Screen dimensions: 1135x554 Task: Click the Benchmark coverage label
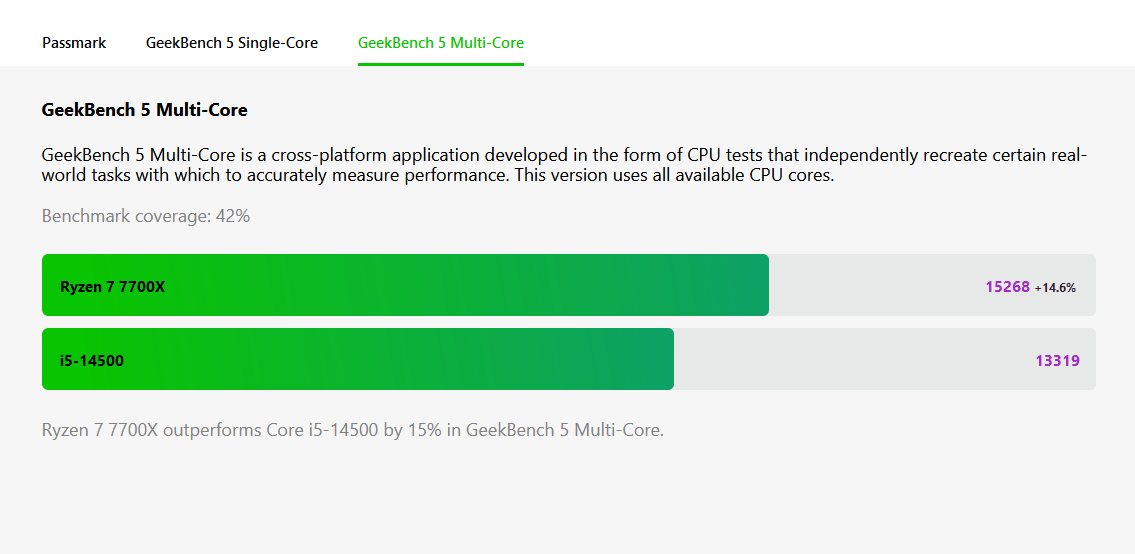click(x=127, y=216)
